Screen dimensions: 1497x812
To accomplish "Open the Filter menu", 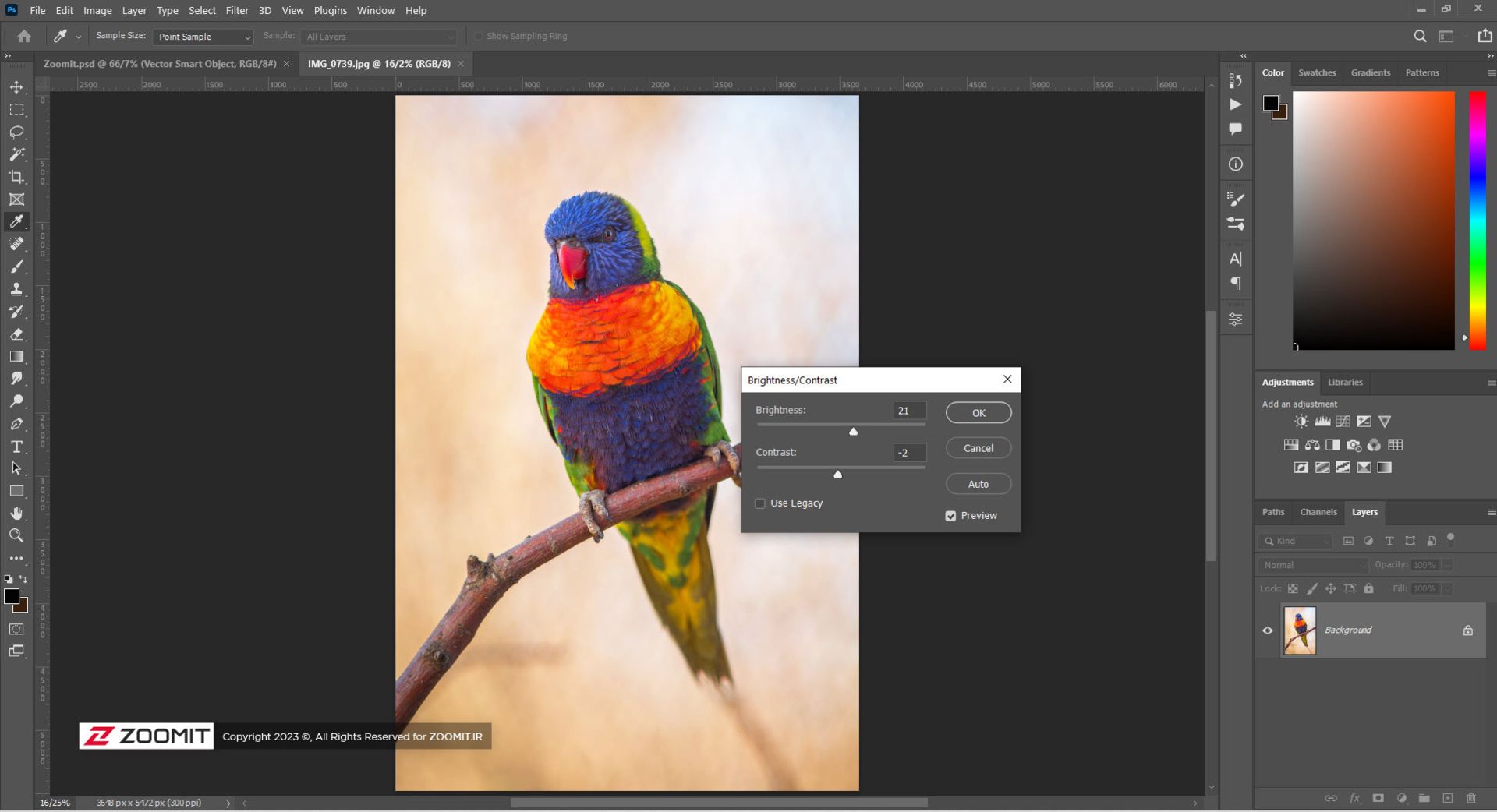I will coord(237,11).
